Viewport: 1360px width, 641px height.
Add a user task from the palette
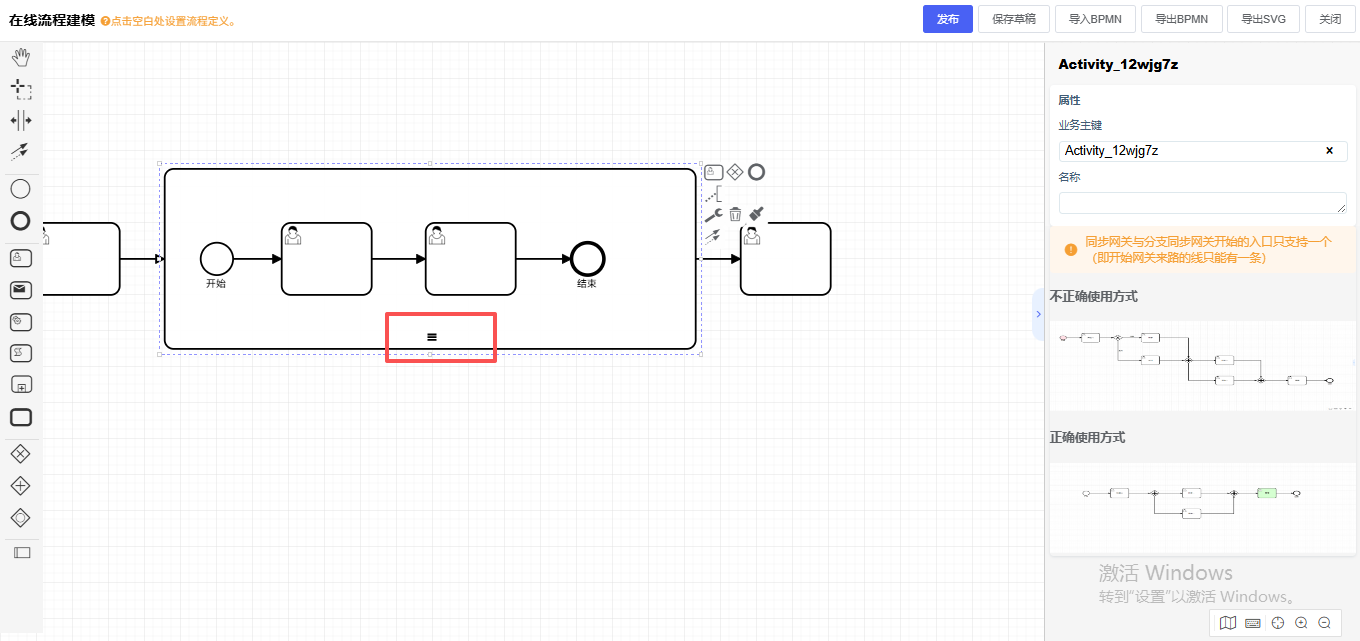(20, 258)
